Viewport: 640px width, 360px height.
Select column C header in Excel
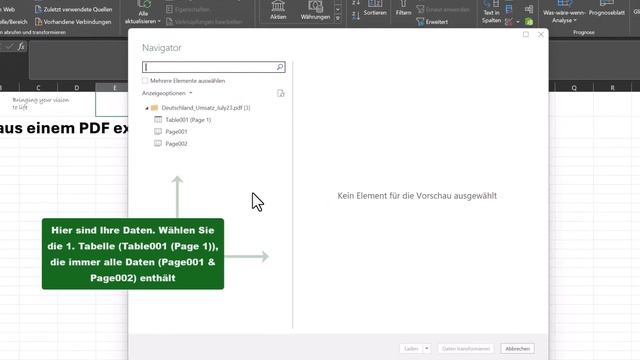point(38,87)
